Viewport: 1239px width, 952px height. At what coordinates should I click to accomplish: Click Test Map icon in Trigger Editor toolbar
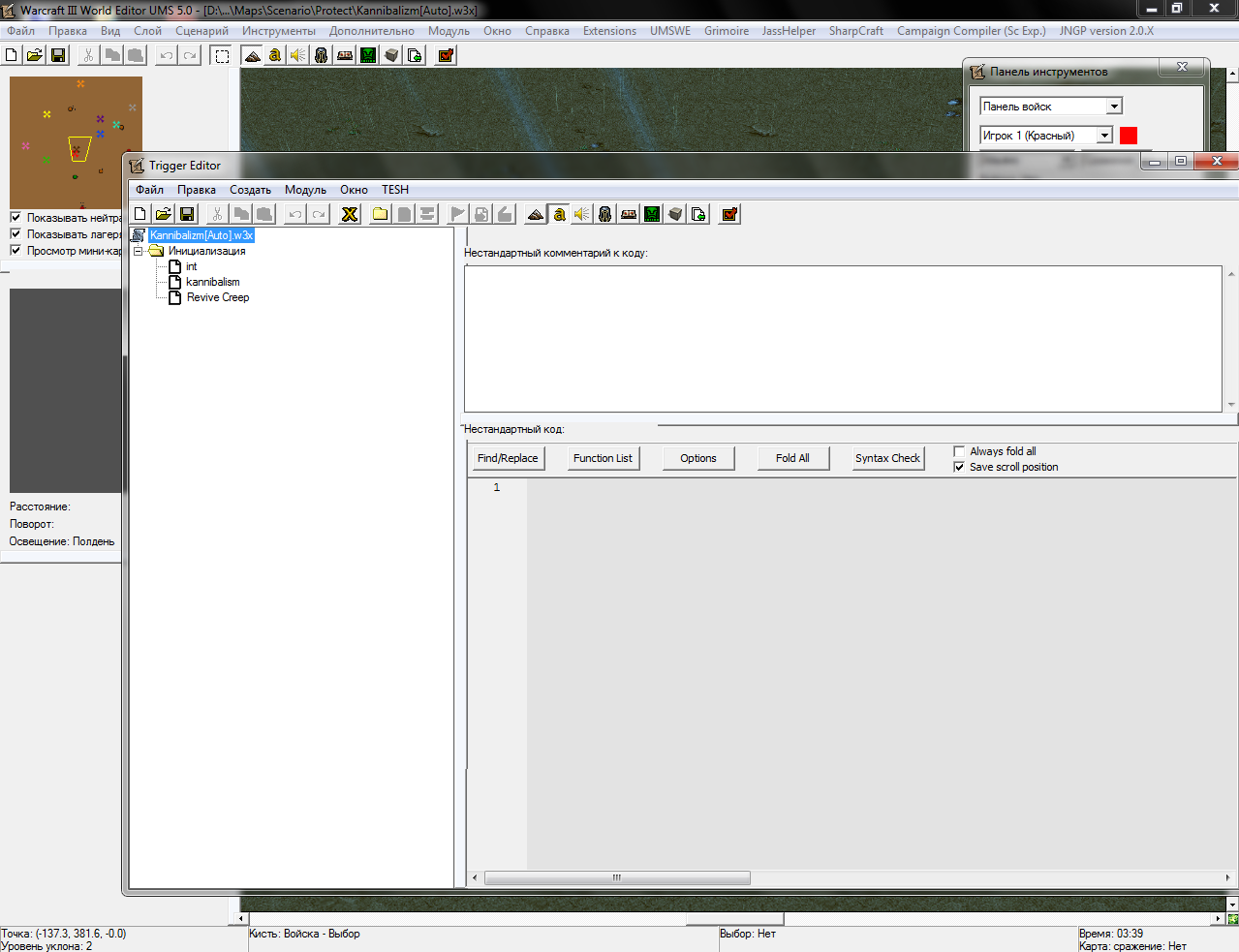coord(729,214)
